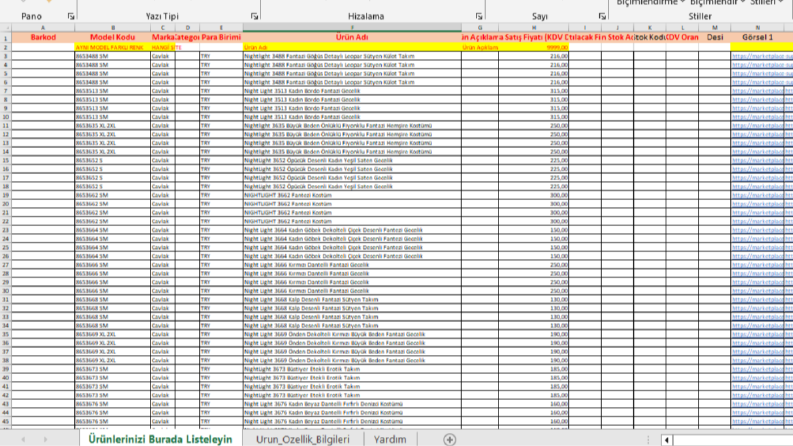Click the horizontal scrollbar left arrow
793x446 pixels.
pyautogui.click(x=667, y=440)
